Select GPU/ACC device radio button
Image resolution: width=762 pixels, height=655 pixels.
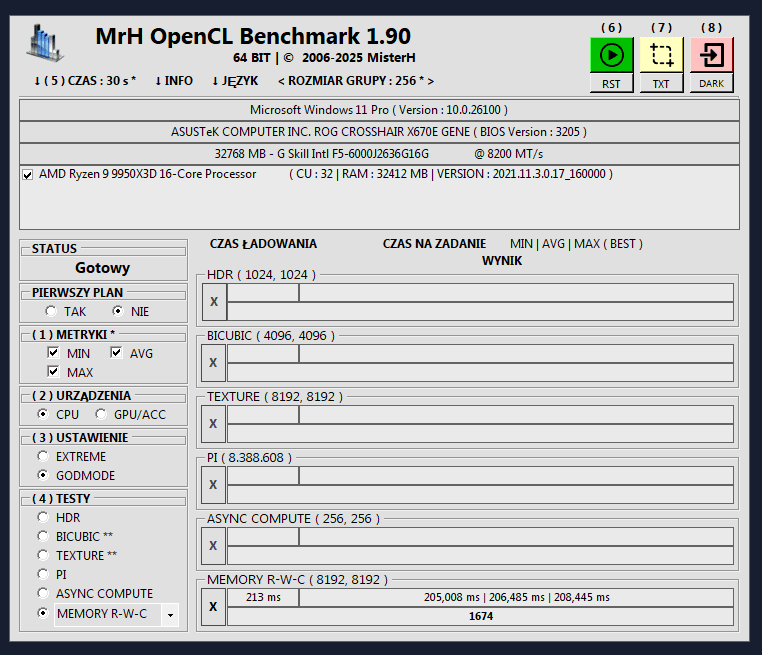pyautogui.click(x=101, y=414)
